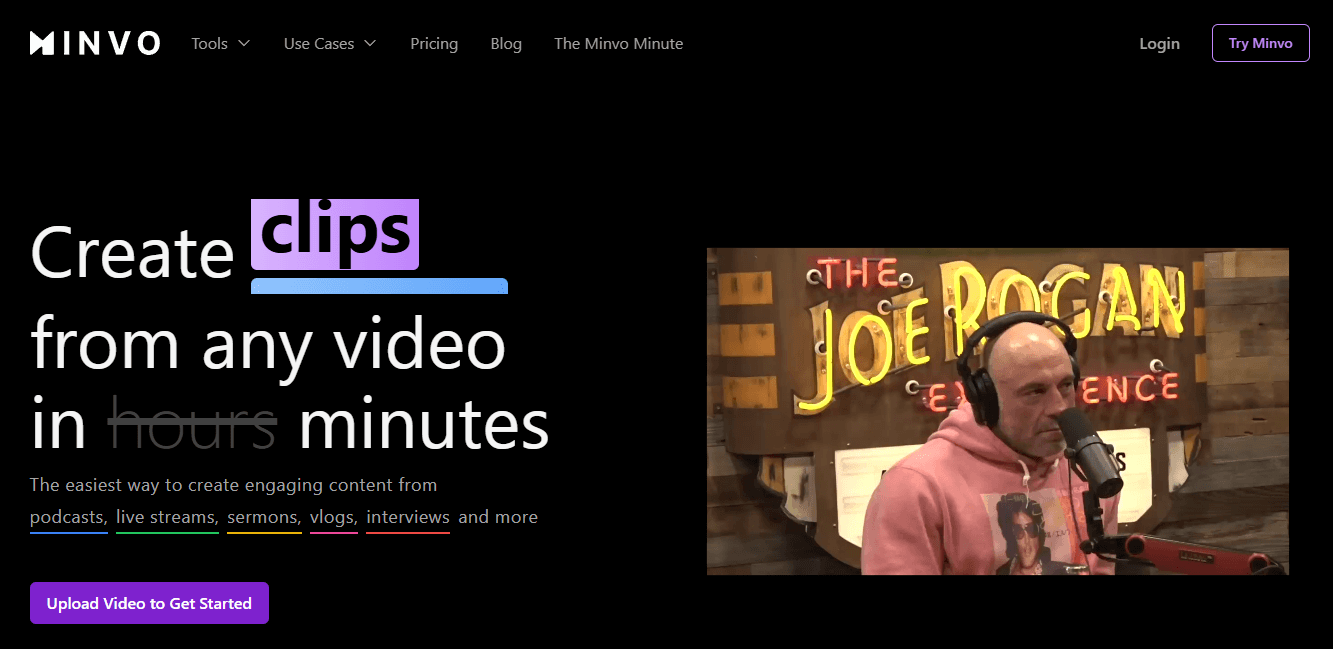Click the vlogs underlined word
The width and height of the screenshot is (1333, 649).
(x=333, y=518)
